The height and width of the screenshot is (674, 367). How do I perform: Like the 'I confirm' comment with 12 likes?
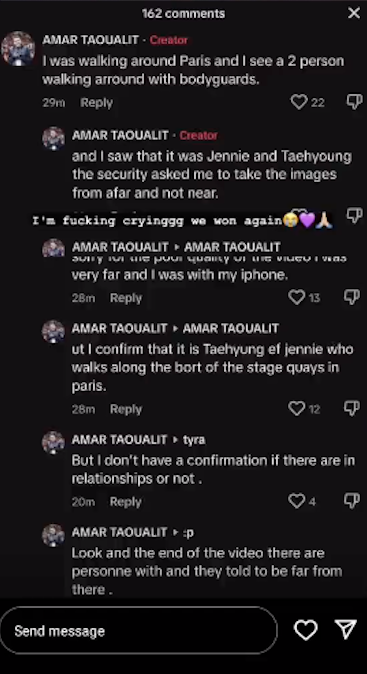pyautogui.click(x=297, y=408)
